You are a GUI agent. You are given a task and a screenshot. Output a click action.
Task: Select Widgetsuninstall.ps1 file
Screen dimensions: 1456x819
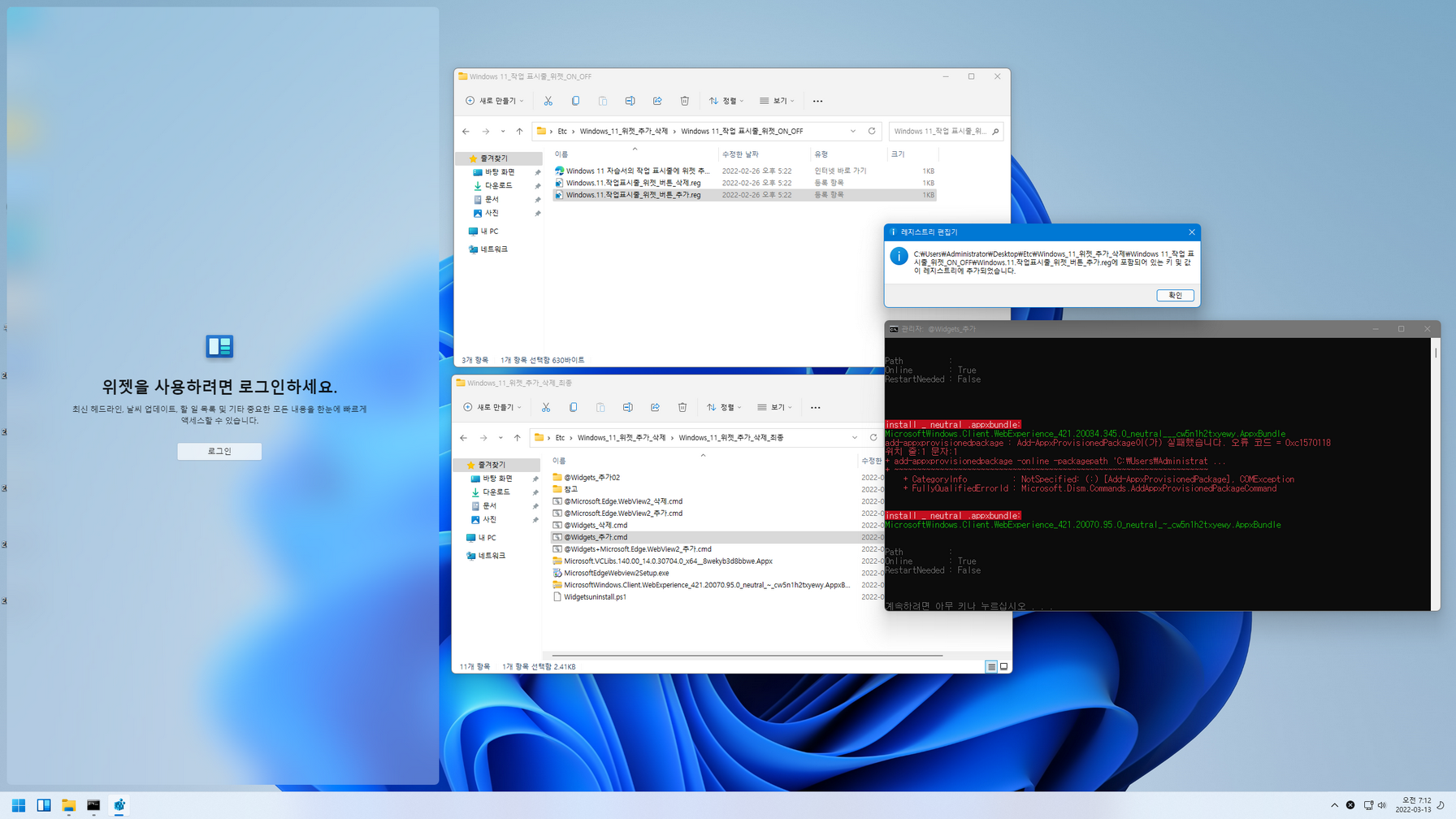coord(595,597)
